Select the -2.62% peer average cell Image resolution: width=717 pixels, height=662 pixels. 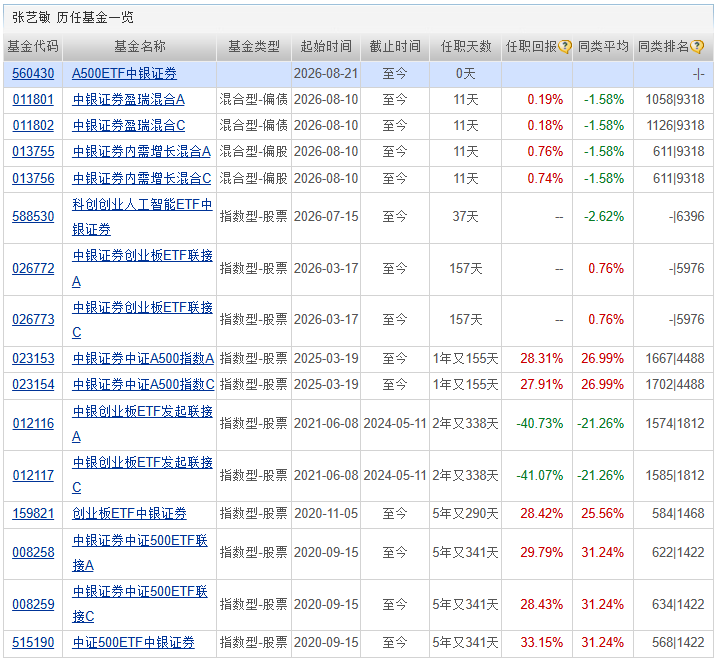point(604,216)
